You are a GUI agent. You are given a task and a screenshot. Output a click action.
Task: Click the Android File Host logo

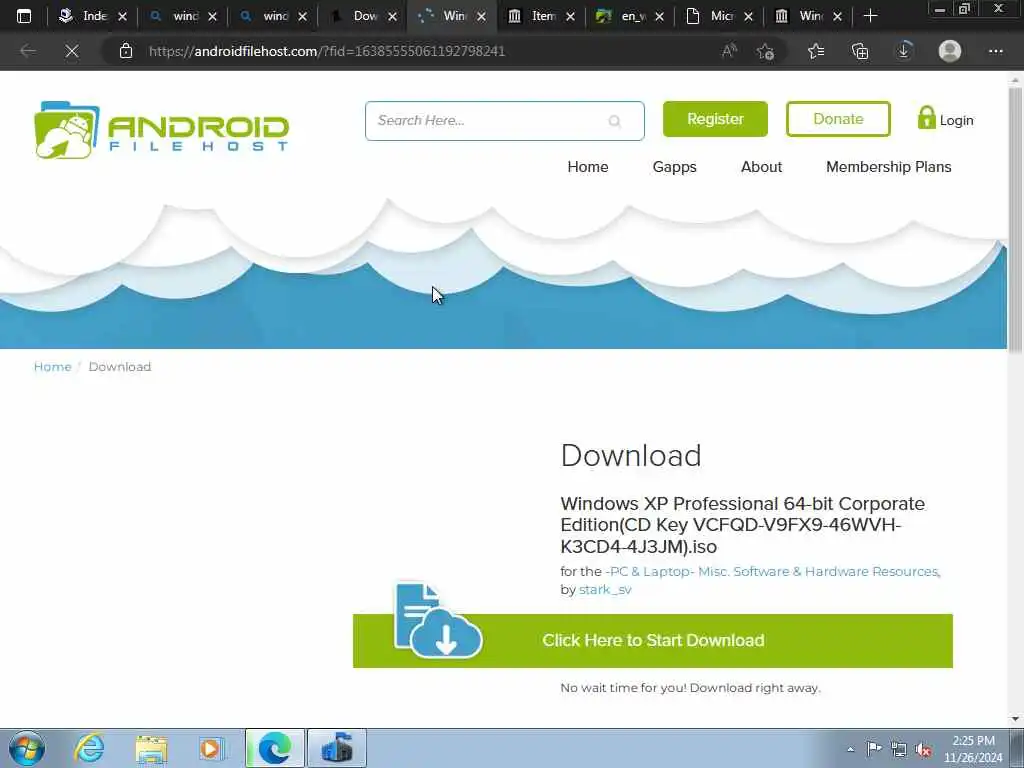pyautogui.click(x=161, y=129)
